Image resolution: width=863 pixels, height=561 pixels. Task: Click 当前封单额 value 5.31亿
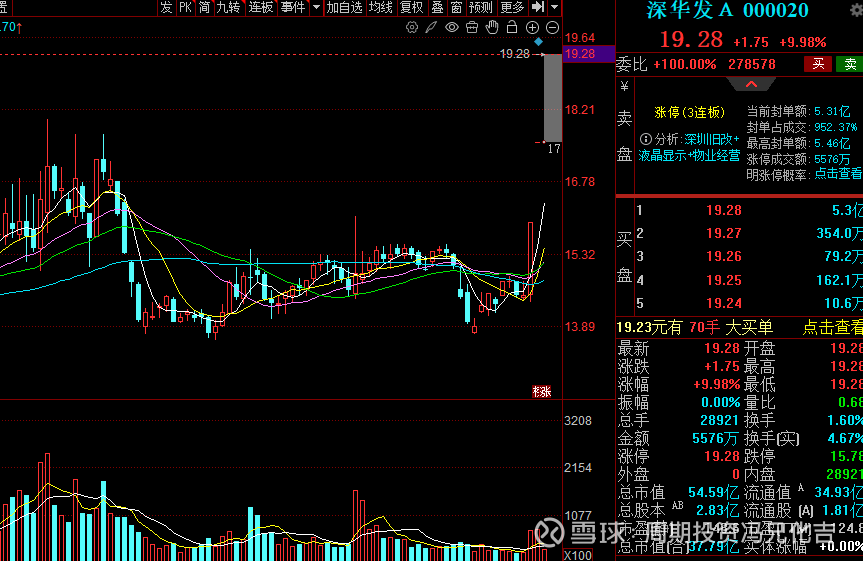[832, 112]
